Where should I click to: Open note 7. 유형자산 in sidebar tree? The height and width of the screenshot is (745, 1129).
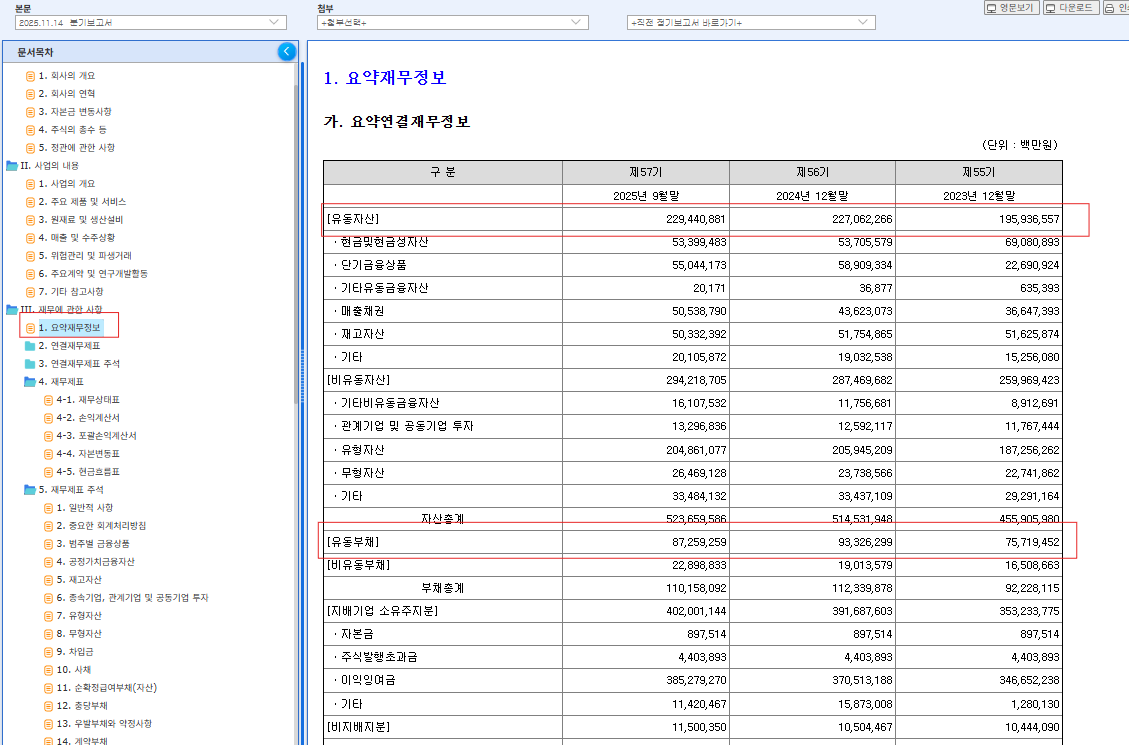tap(79, 615)
